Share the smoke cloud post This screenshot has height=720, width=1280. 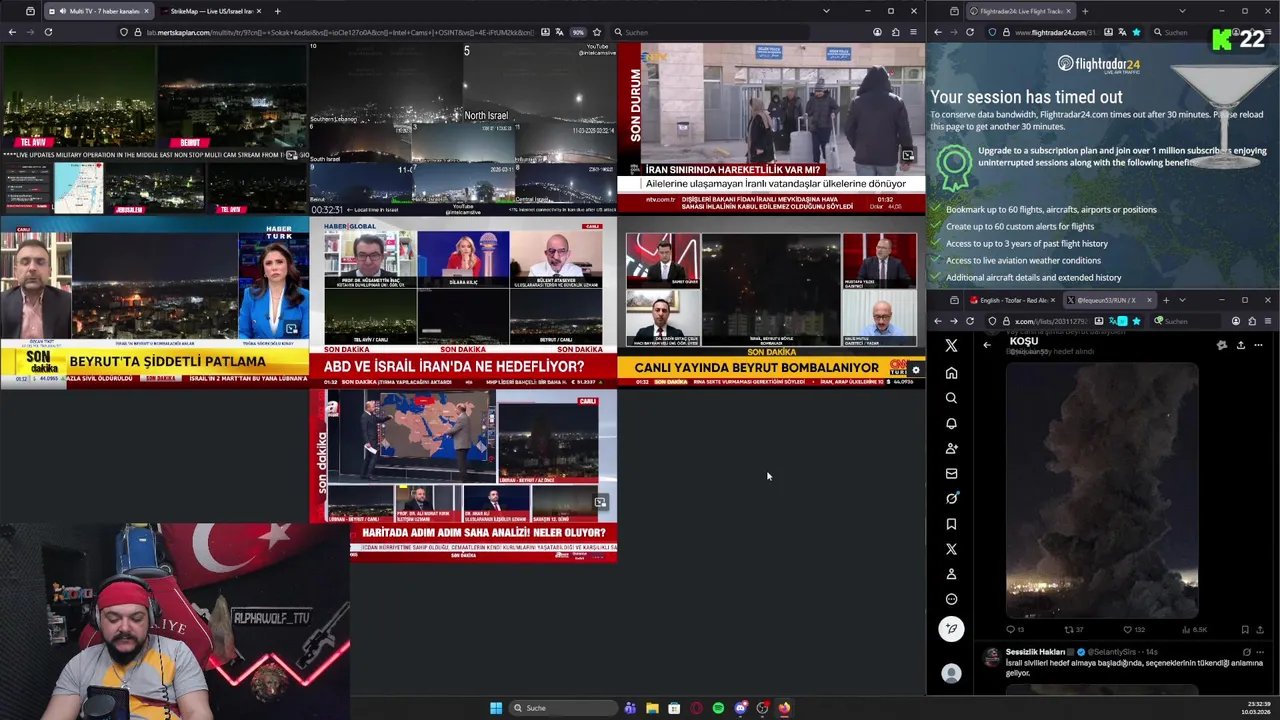point(1259,630)
